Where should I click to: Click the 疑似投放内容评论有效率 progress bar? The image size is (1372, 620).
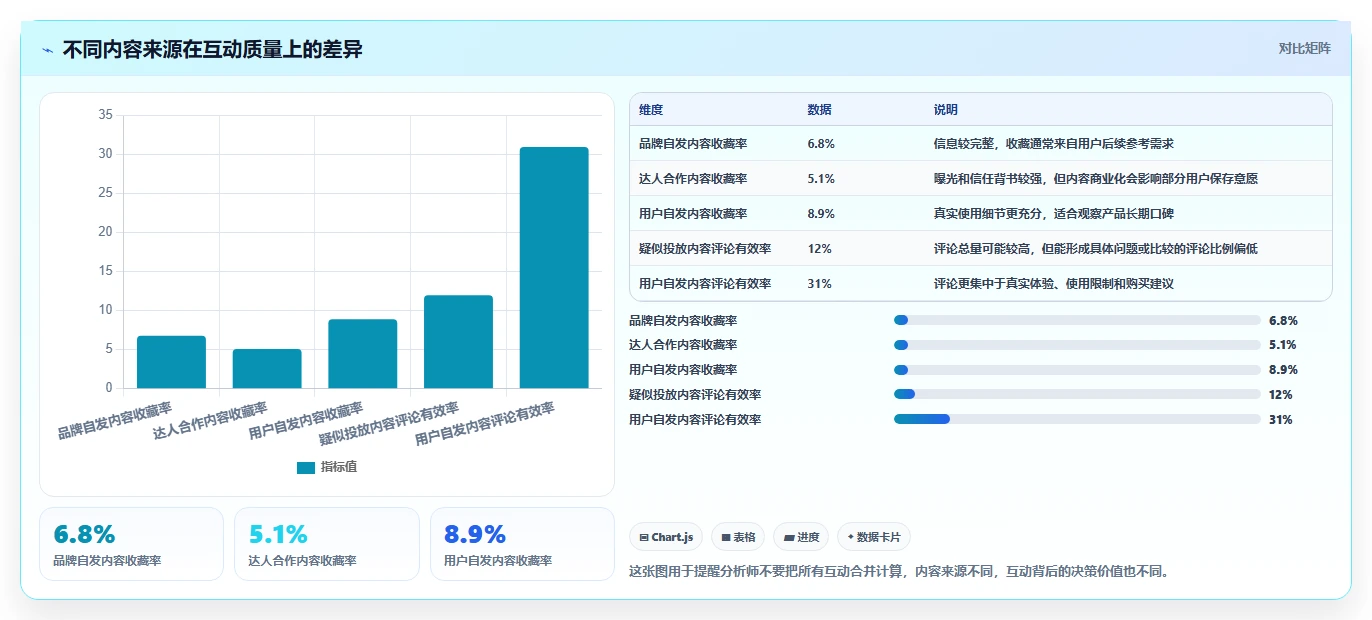(1077, 394)
